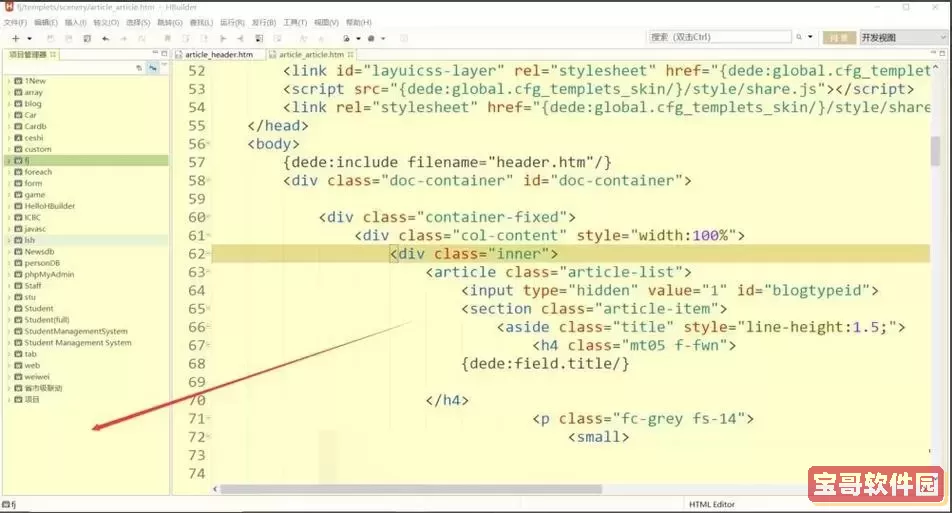
Task: Select the 项目 project folder
Action: [32, 399]
